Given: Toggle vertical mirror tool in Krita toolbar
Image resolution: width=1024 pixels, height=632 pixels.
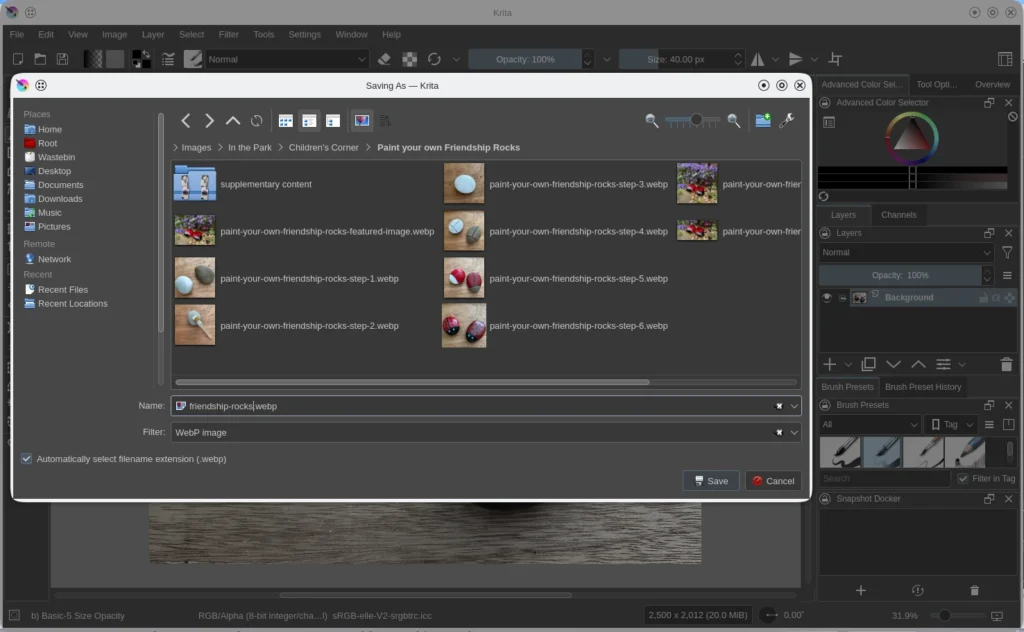Looking at the screenshot, I should click(x=795, y=59).
